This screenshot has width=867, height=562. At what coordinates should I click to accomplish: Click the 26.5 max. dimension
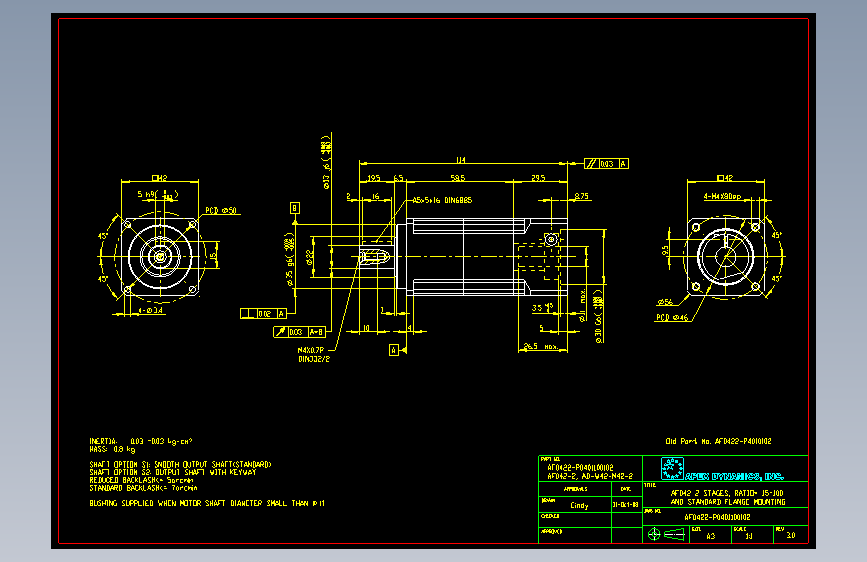[x=540, y=346]
